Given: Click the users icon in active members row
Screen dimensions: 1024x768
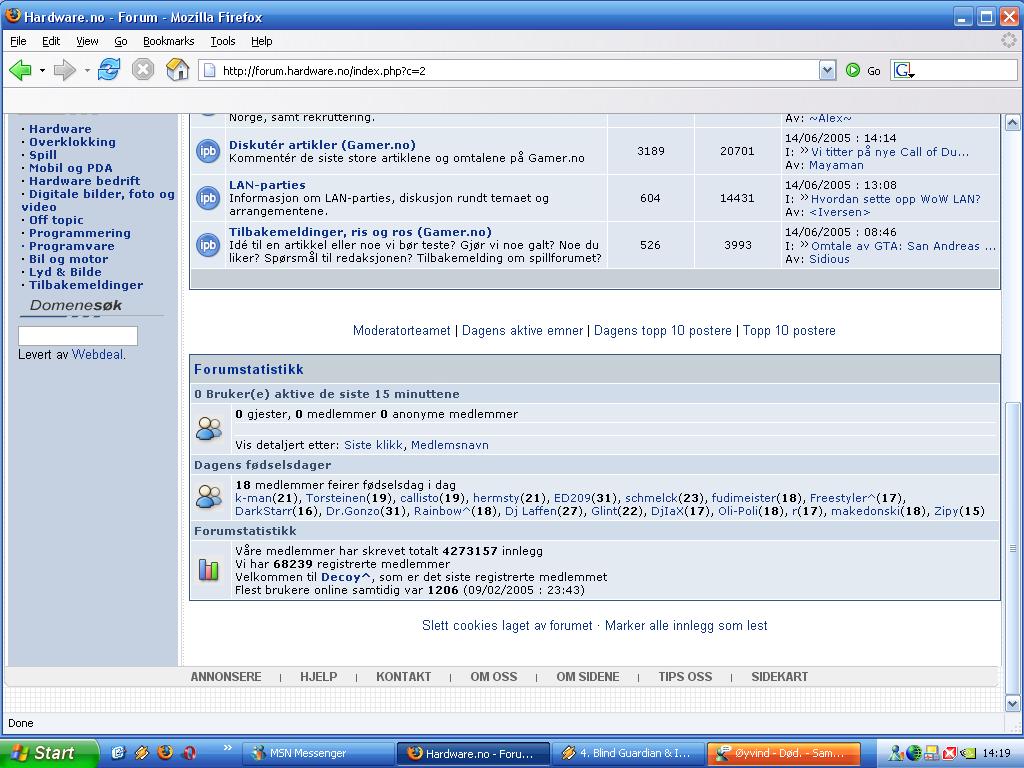Looking at the screenshot, I should point(209,429).
